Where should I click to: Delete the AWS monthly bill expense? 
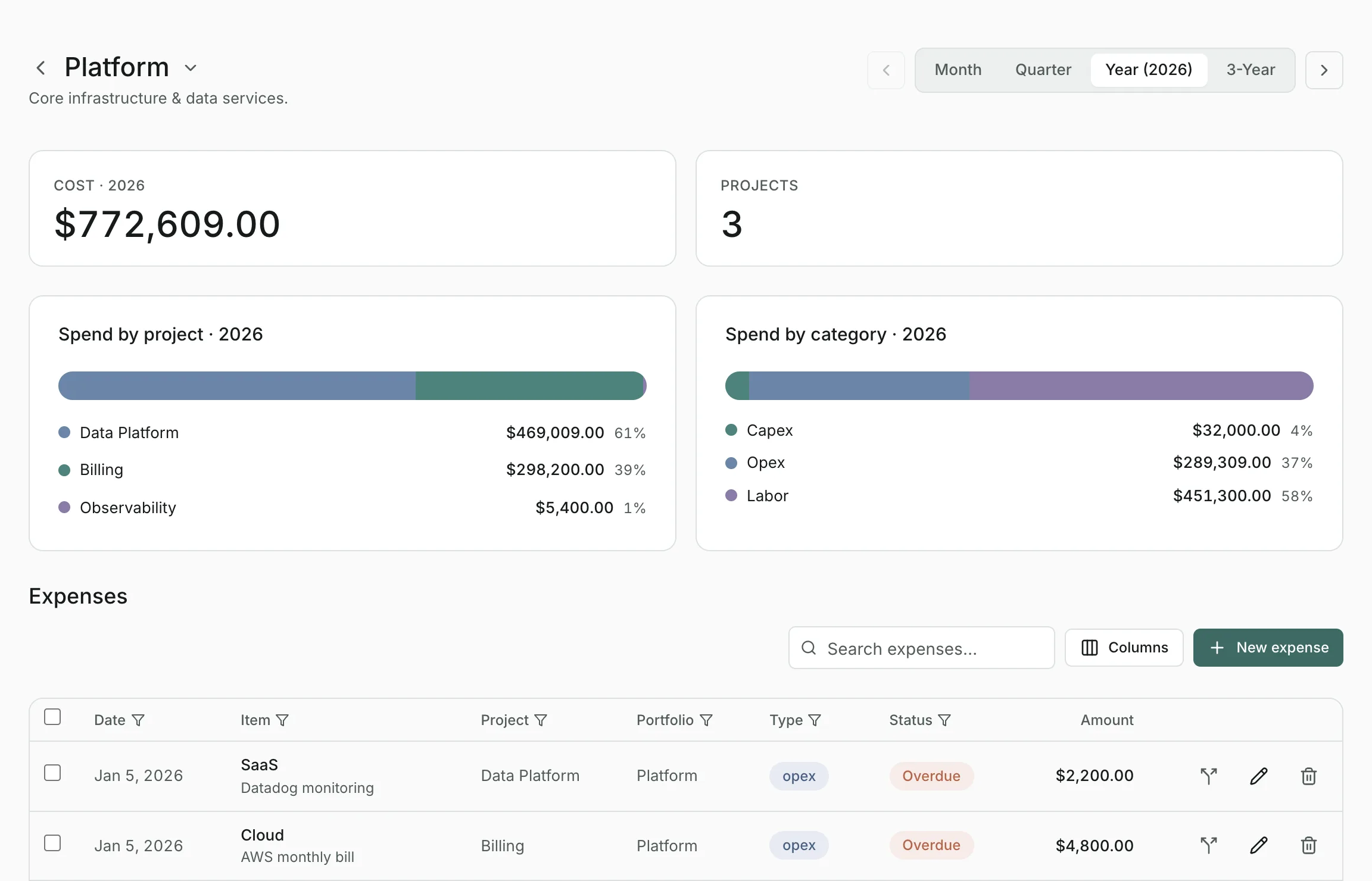(x=1308, y=845)
